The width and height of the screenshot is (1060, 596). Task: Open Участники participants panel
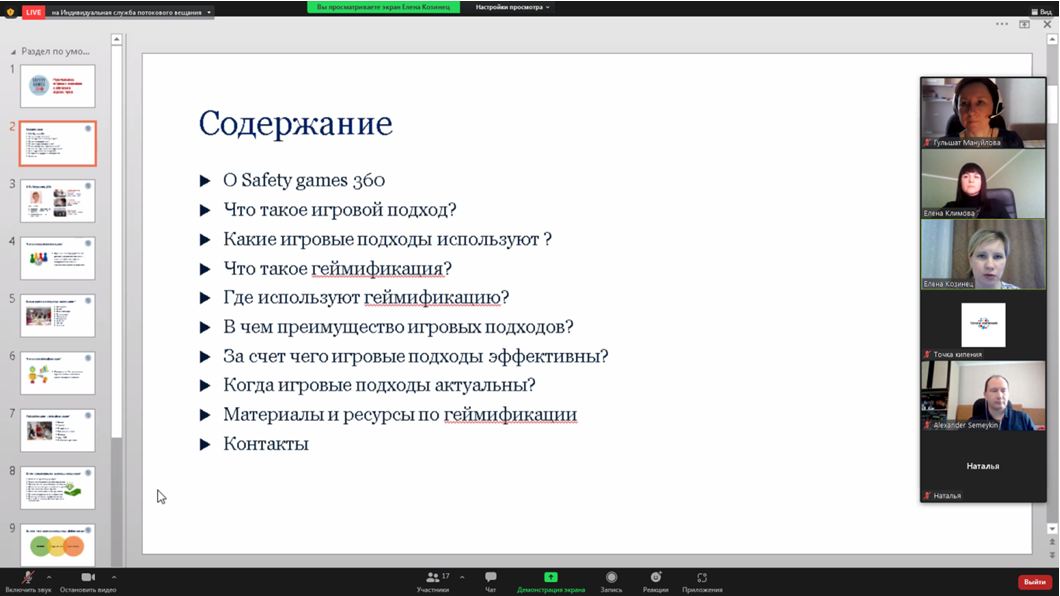(433, 578)
